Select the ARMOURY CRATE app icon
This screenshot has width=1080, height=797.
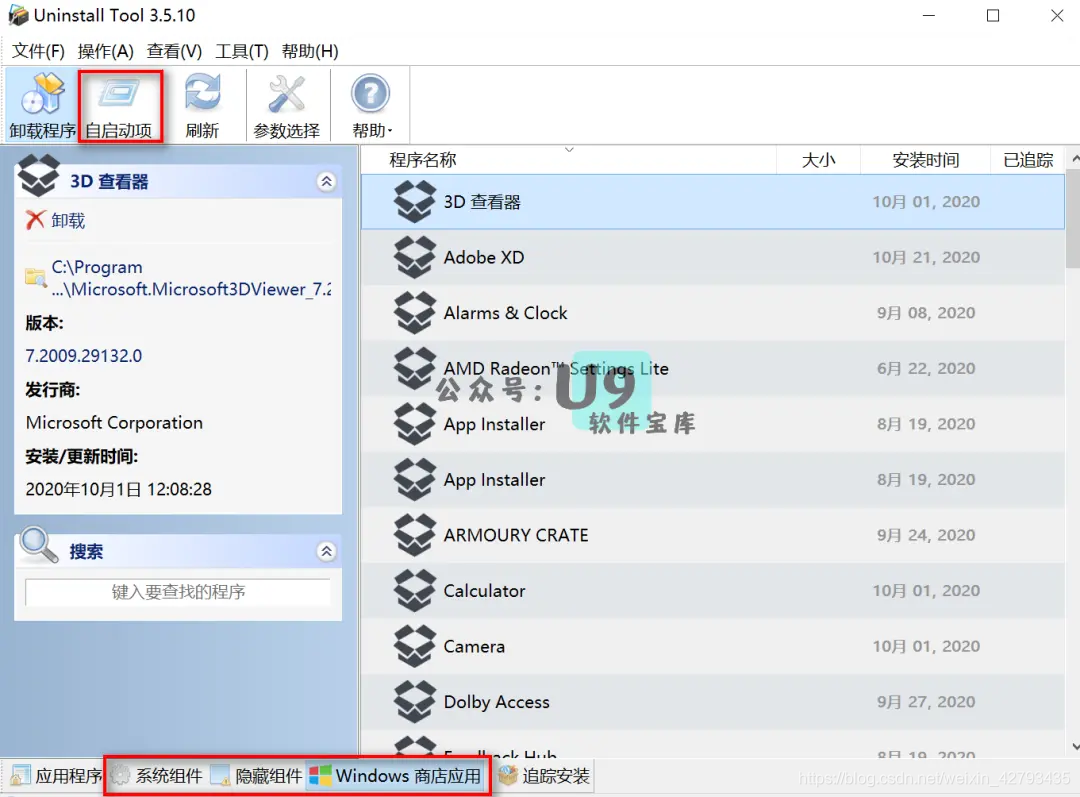click(415, 535)
